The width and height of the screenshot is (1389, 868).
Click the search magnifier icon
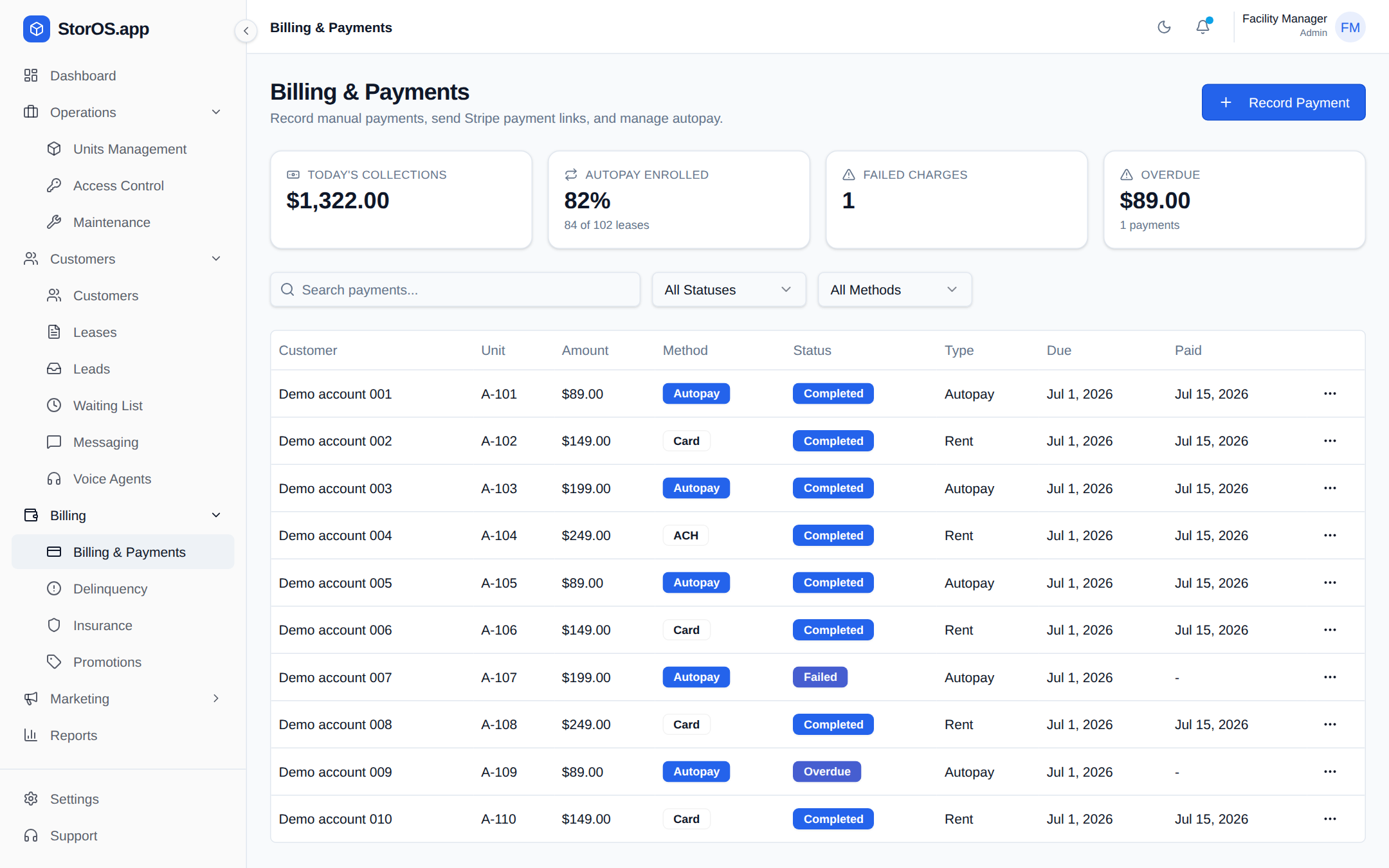point(287,290)
